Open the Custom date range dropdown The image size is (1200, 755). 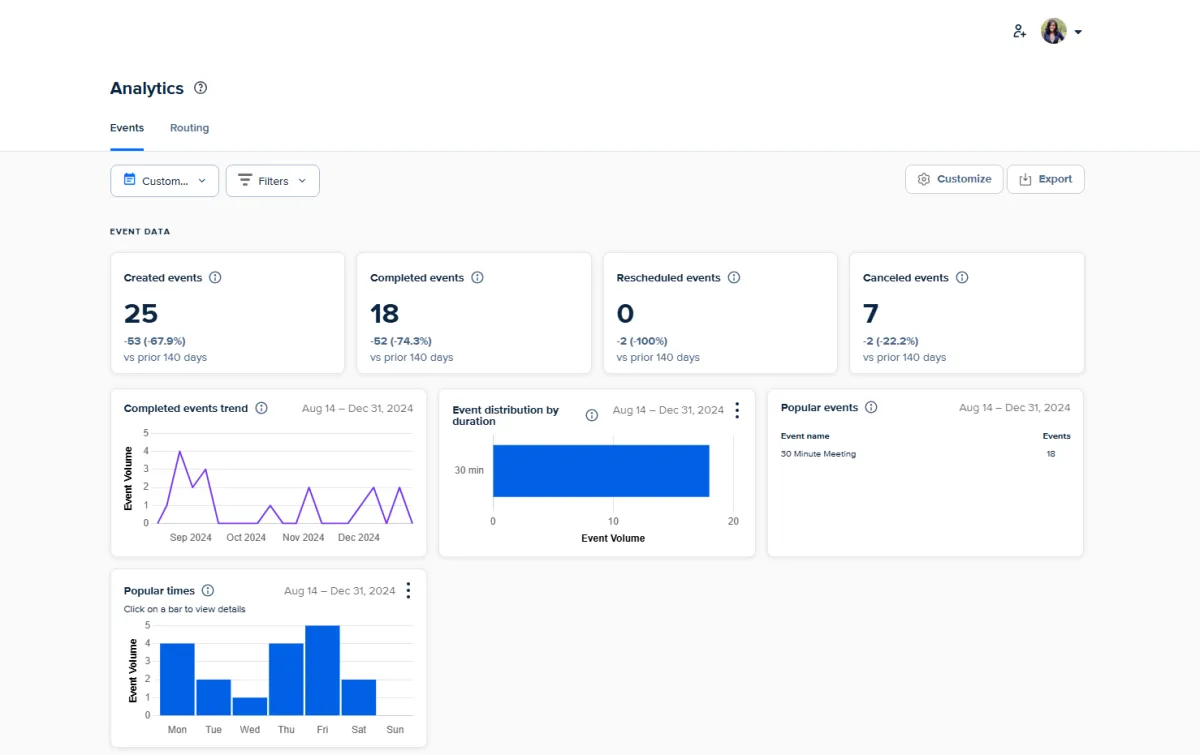coord(164,181)
